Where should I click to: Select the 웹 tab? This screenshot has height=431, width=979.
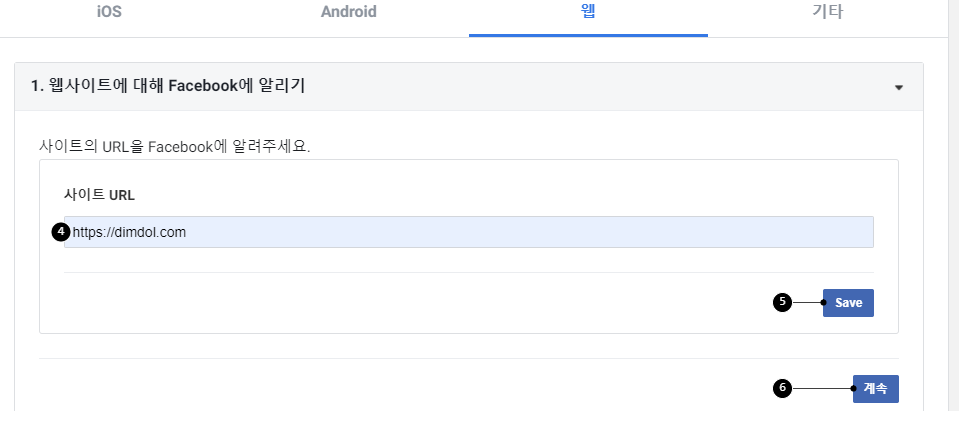[588, 11]
